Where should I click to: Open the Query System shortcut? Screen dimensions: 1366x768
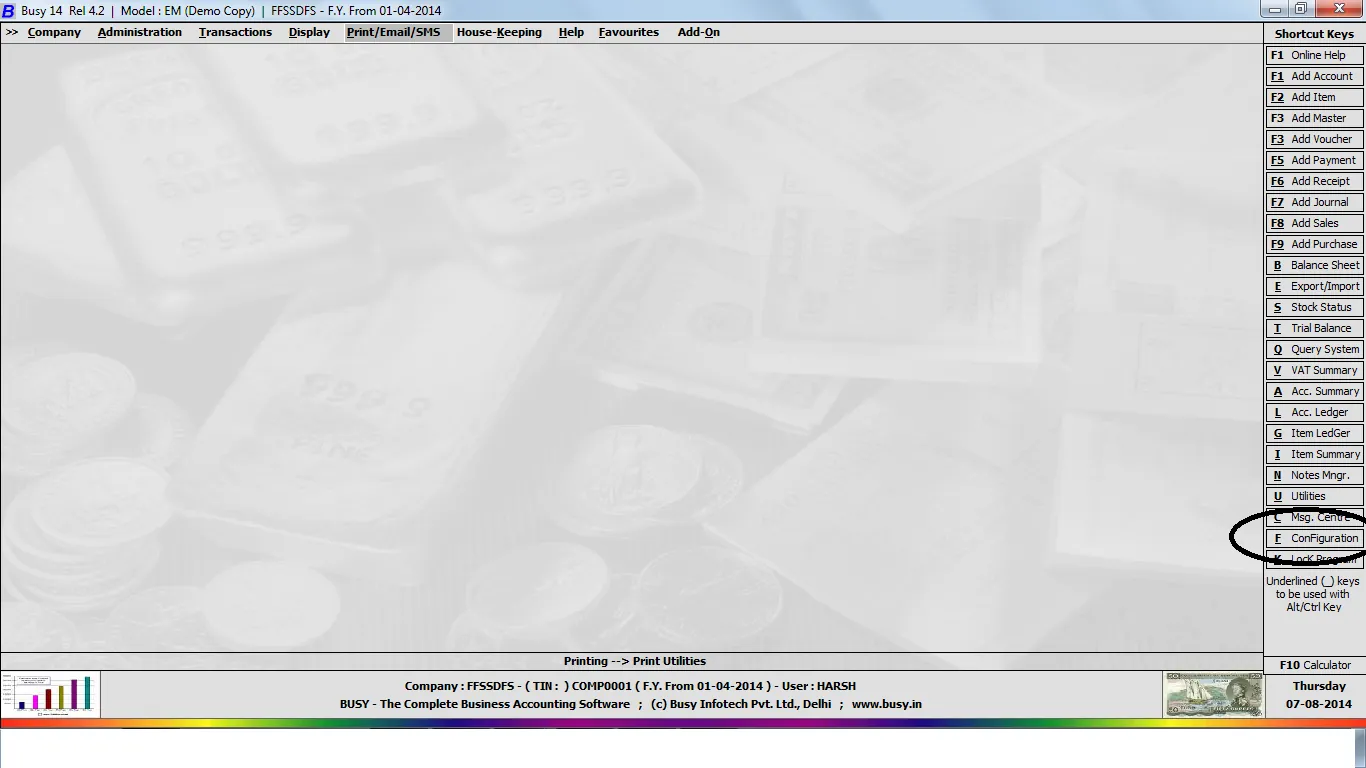pos(1314,349)
